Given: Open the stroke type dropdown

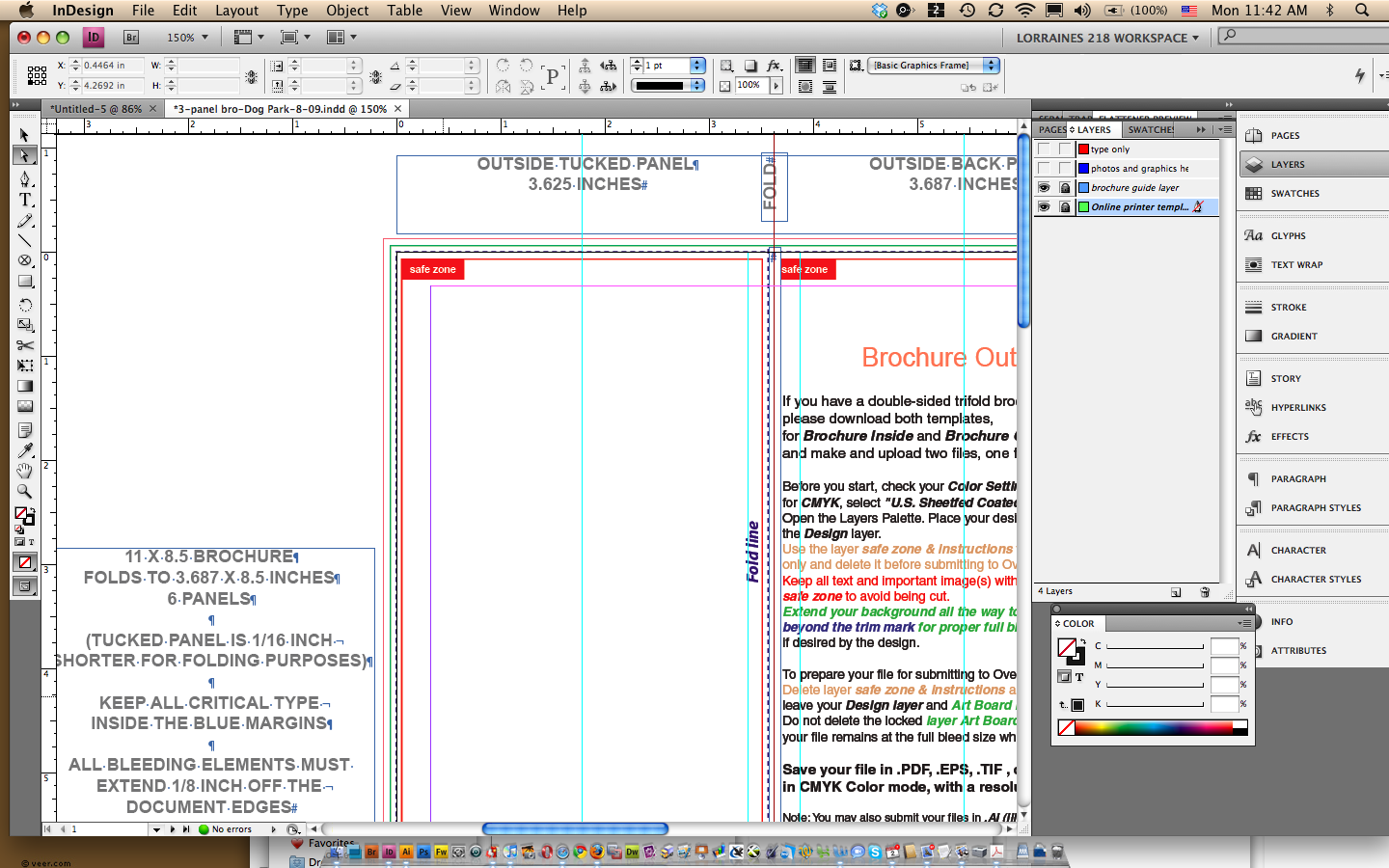Looking at the screenshot, I should click(696, 86).
